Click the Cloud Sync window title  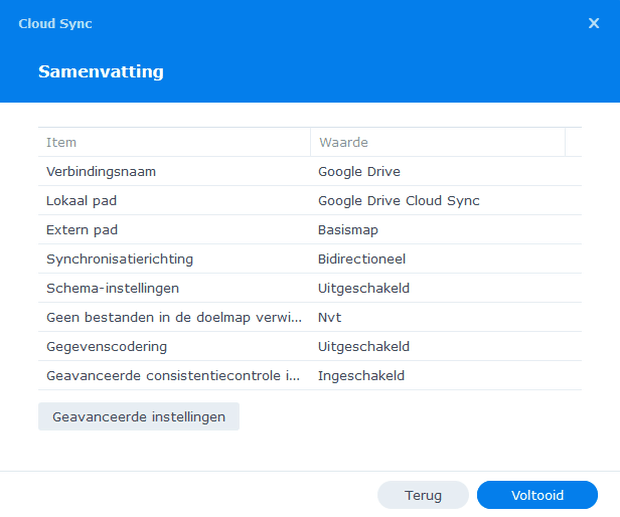pyautogui.click(x=55, y=23)
